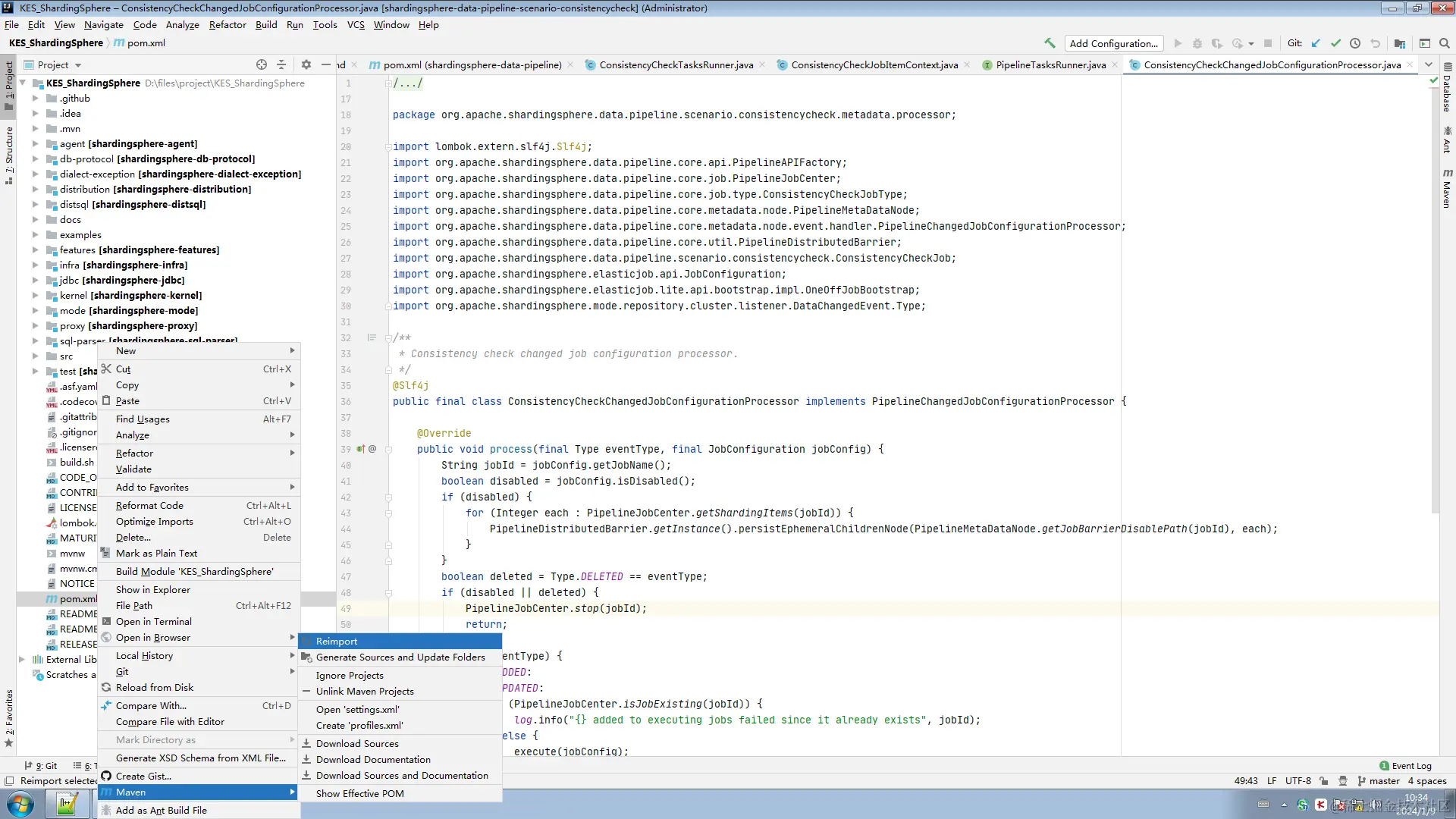
Task: Expand the kernel module tree node
Action: (x=35, y=295)
